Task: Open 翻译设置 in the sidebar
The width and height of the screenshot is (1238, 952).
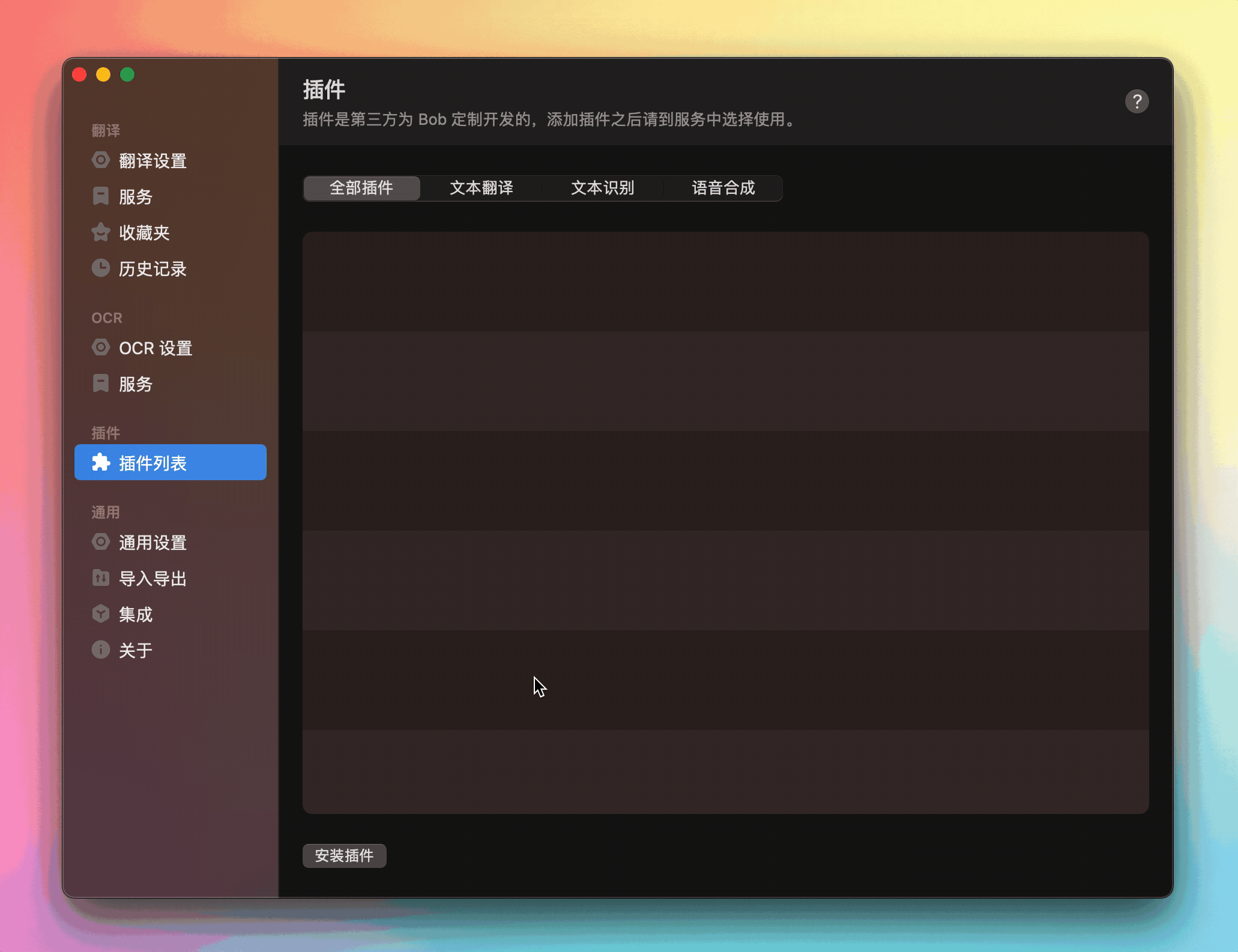Action: point(152,160)
